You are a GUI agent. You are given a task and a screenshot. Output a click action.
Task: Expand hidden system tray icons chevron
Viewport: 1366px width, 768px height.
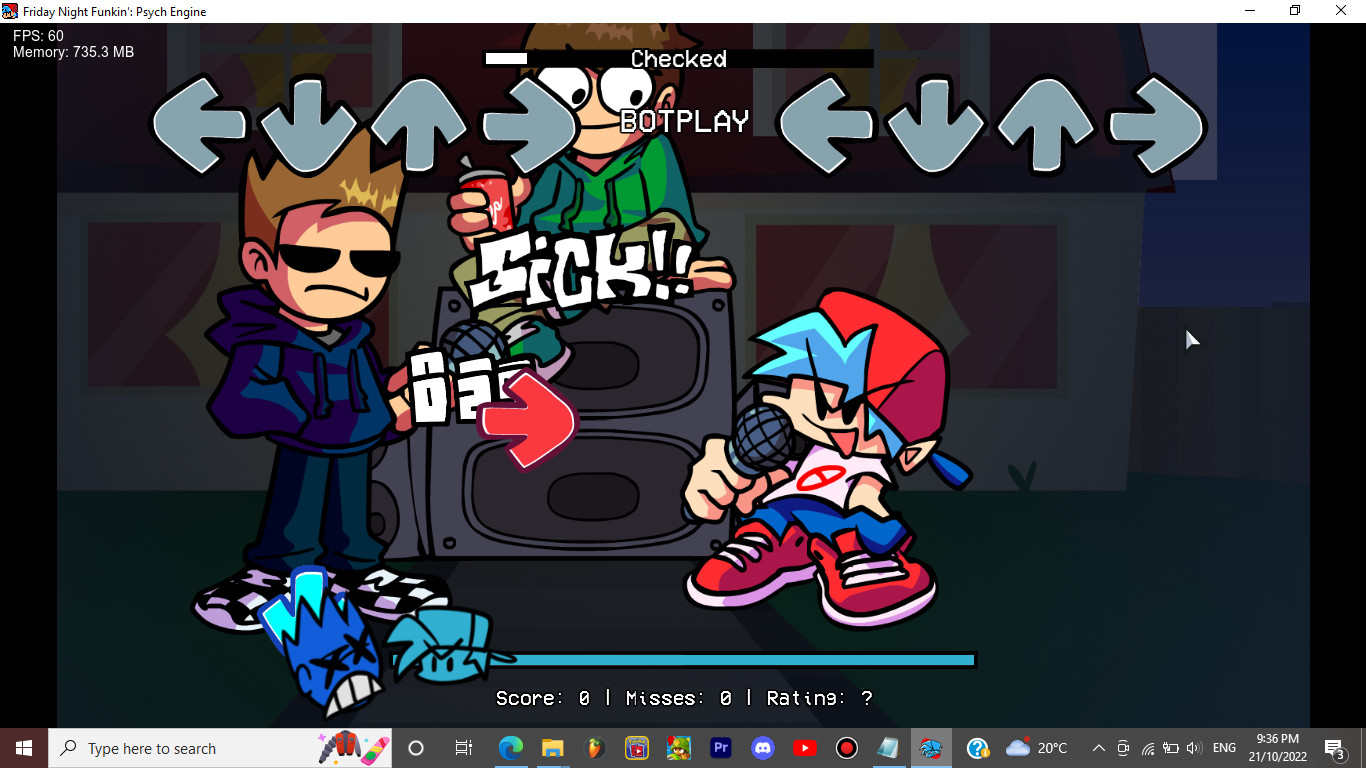coord(1098,748)
